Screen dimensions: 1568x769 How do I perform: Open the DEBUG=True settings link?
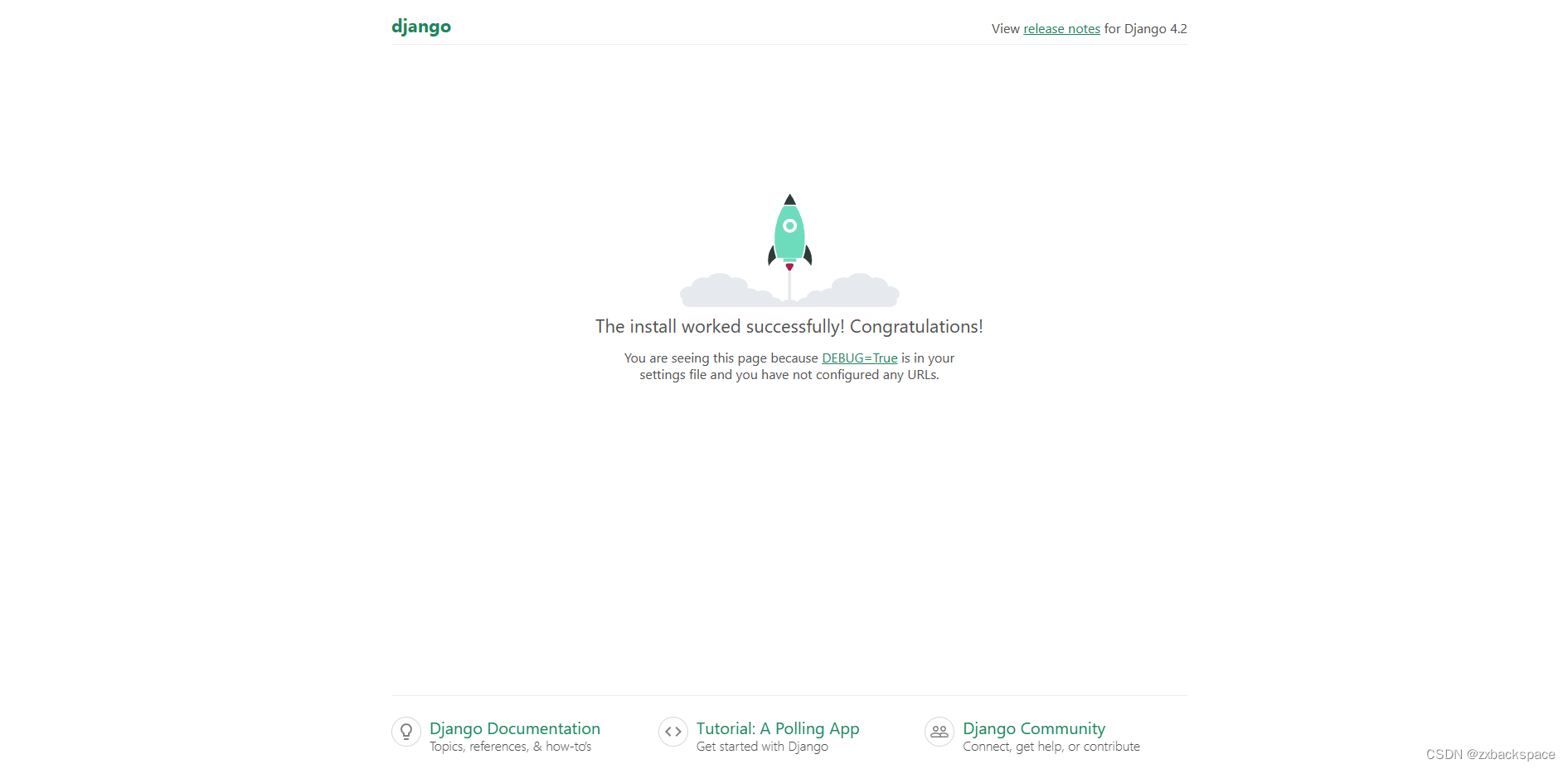coord(859,358)
